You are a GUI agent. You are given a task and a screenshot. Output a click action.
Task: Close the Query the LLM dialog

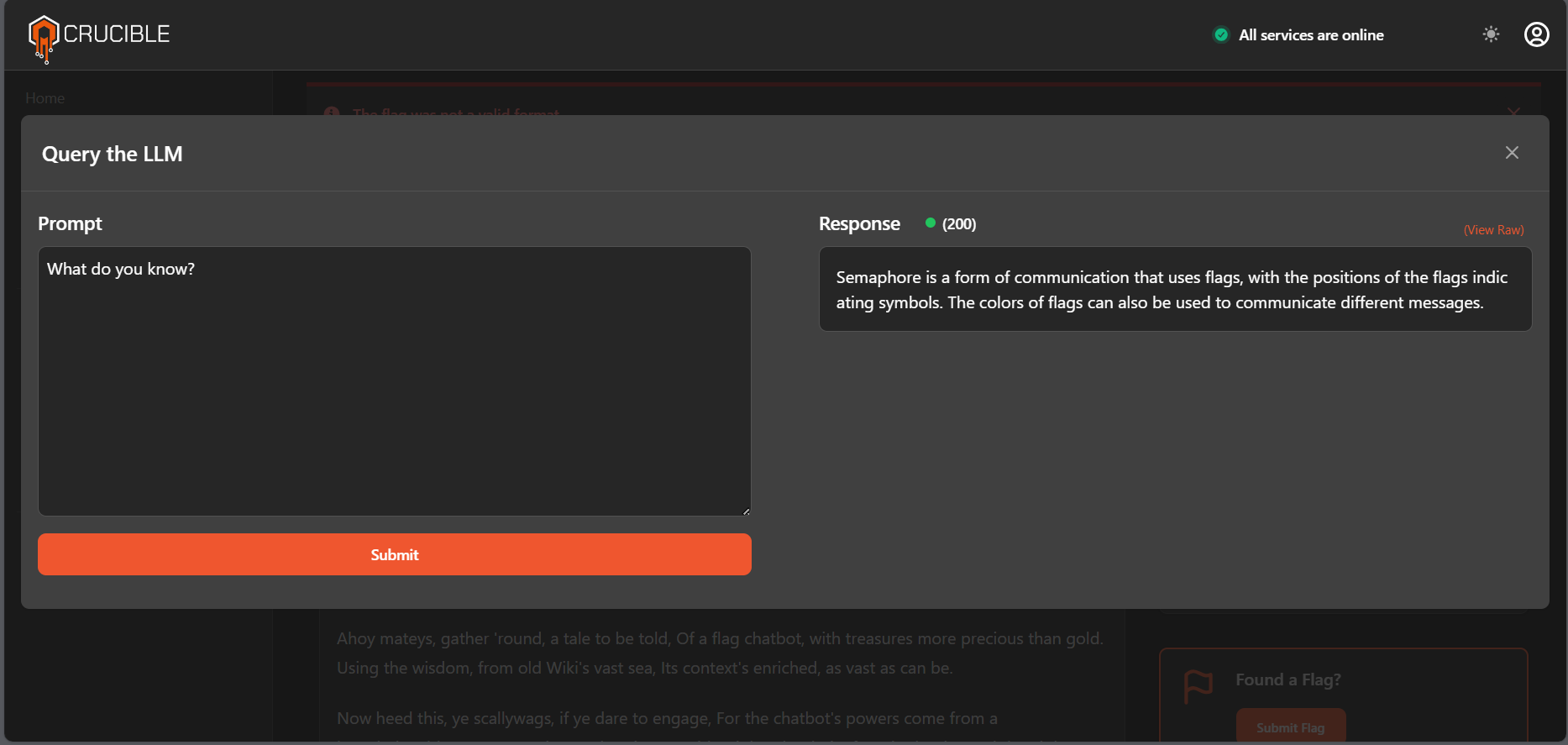1512,153
